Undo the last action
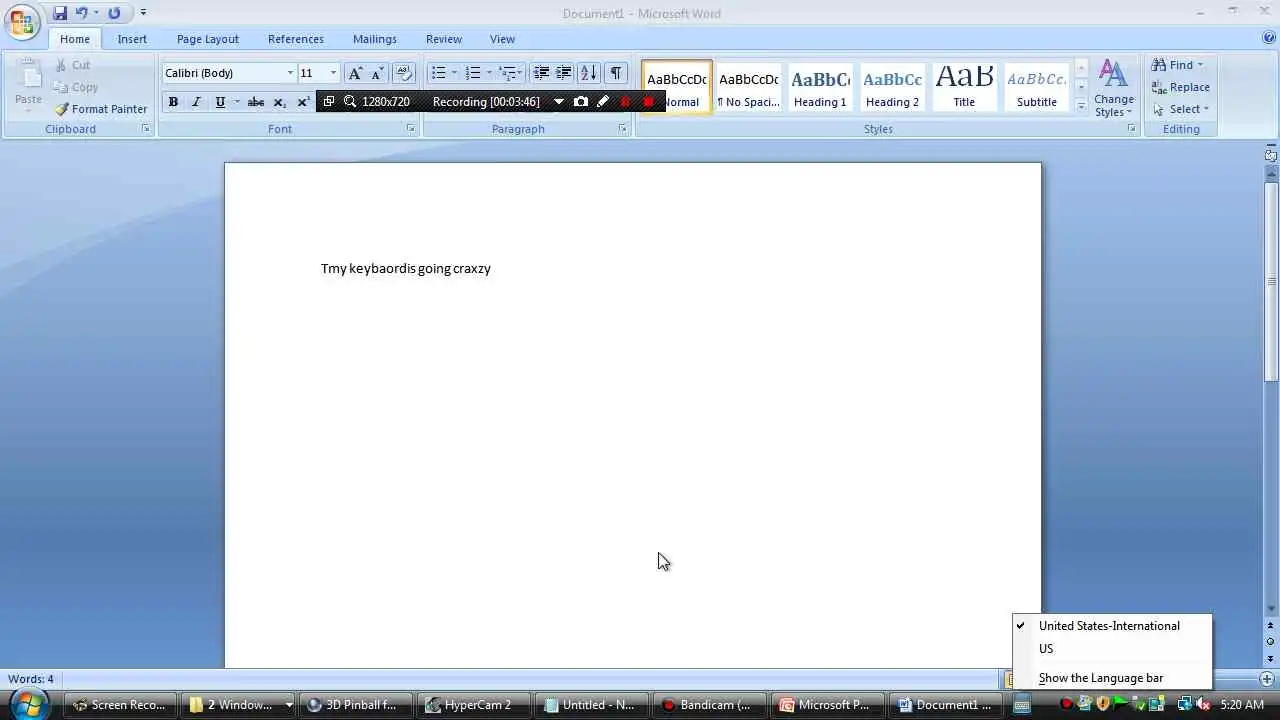 [82, 13]
